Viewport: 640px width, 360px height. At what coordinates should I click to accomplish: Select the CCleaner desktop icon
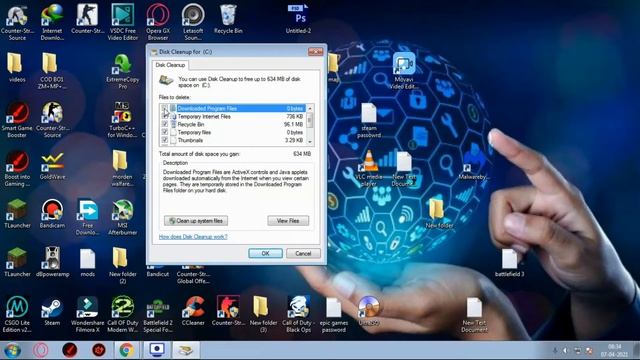coord(193,311)
